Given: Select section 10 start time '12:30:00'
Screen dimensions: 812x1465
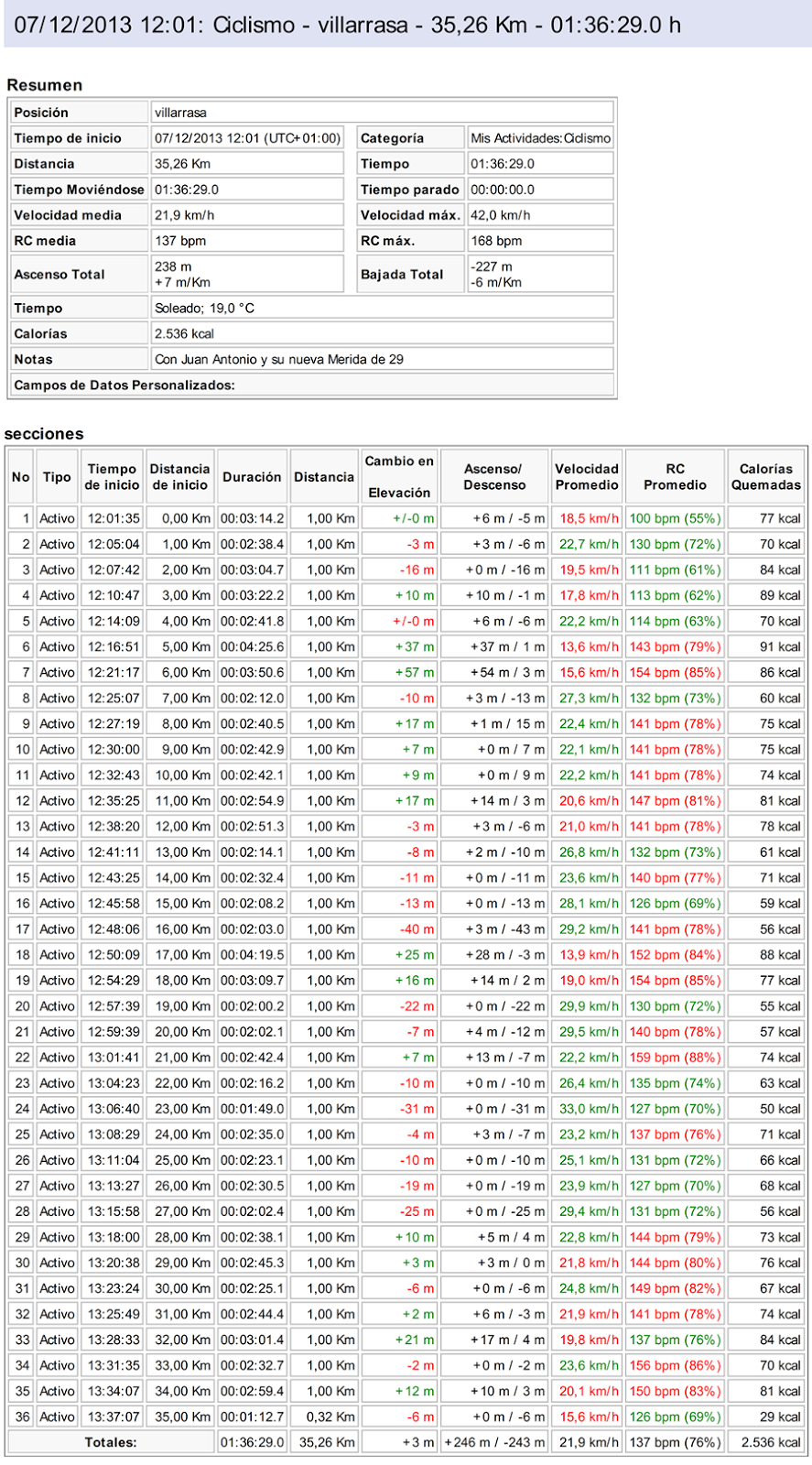Looking at the screenshot, I should click(114, 749).
